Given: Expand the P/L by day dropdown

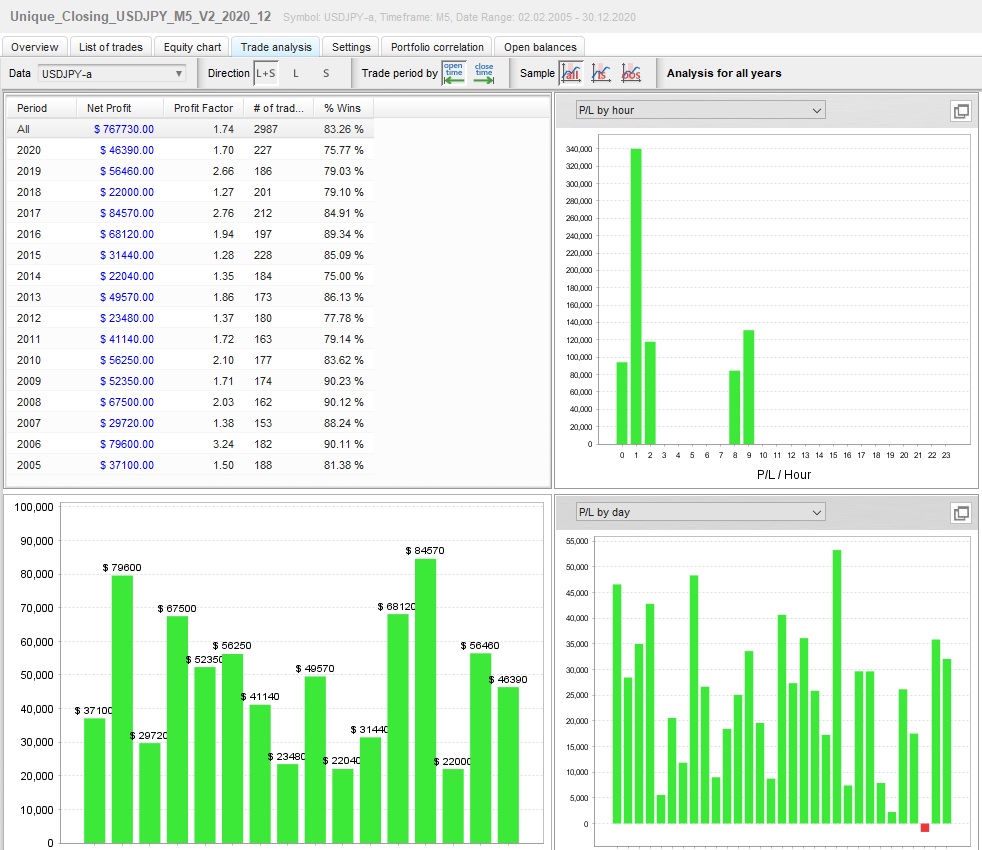Looking at the screenshot, I should [x=698, y=512].
